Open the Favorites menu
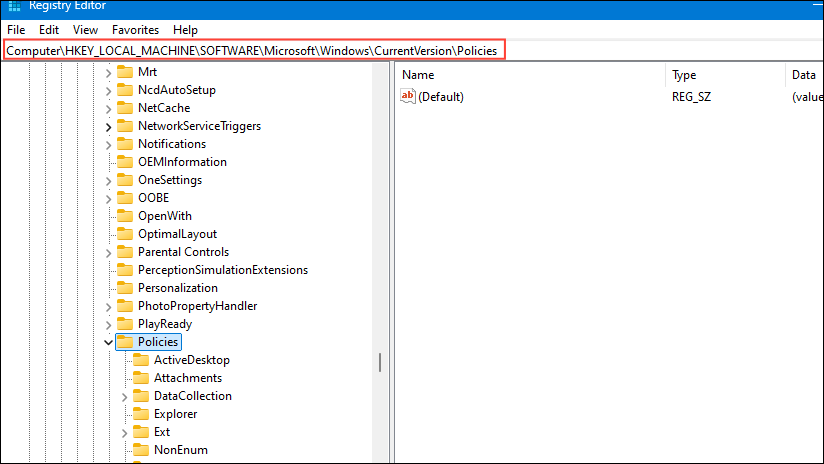 135,30
